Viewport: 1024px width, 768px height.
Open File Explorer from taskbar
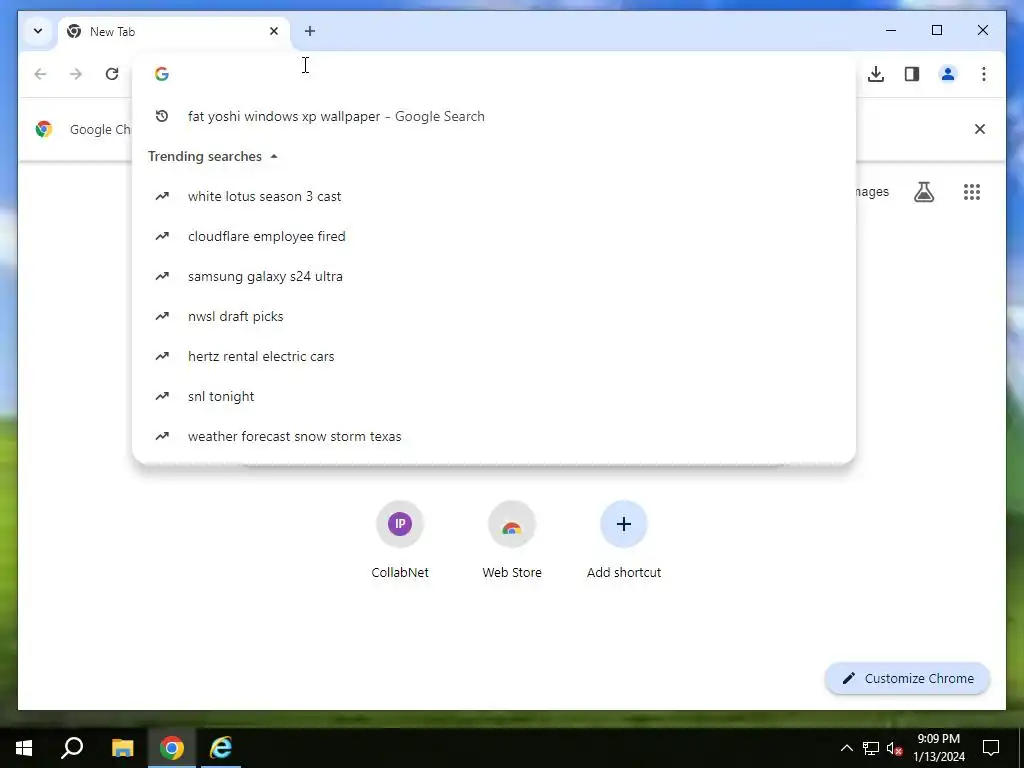(x=122, y=748)
